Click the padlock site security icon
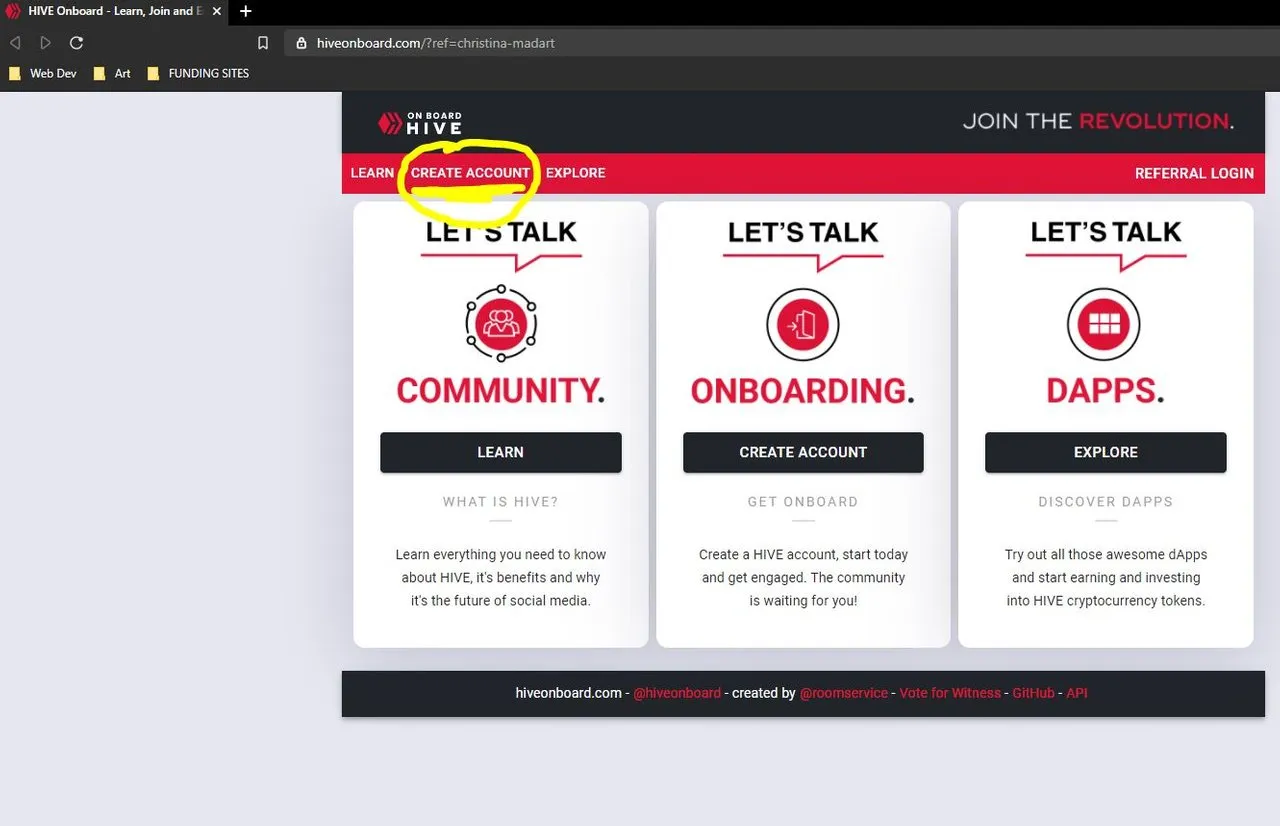 click(300, 43)
